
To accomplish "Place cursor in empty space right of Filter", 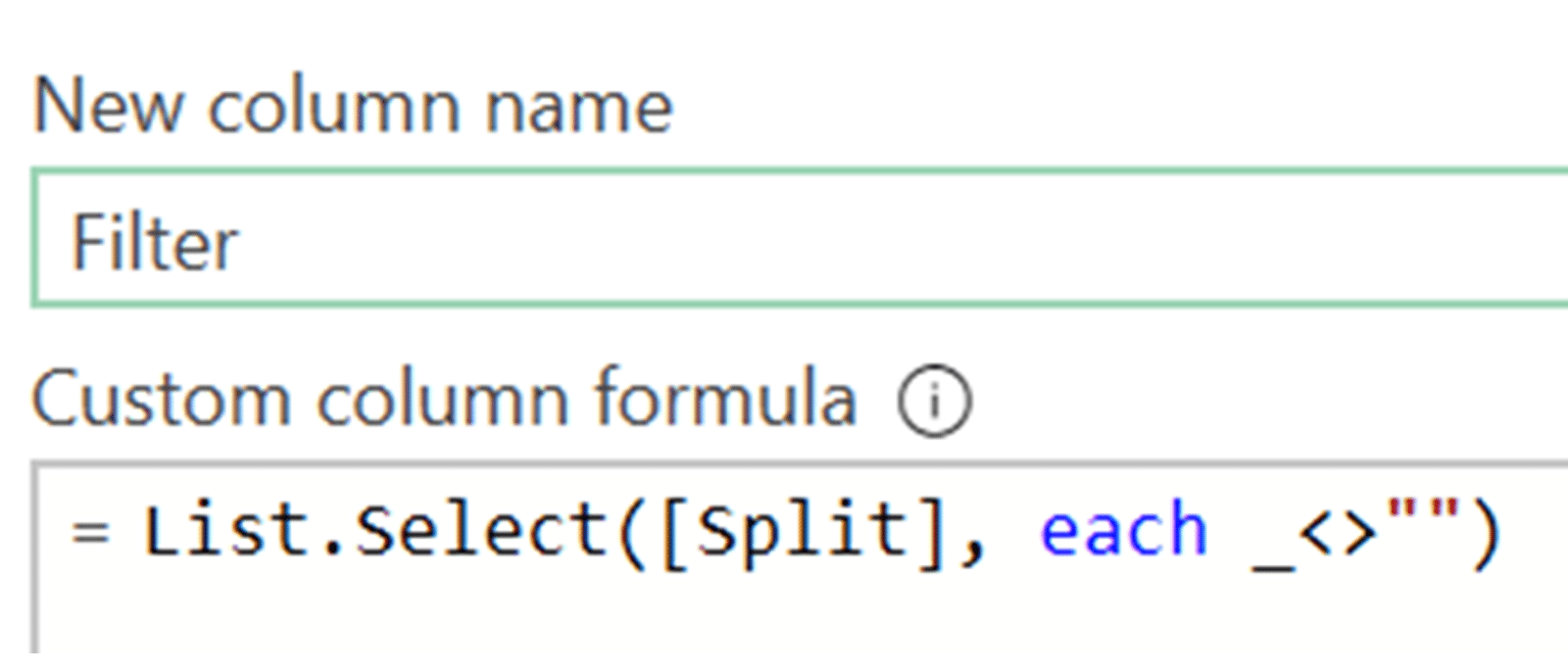I will pyautogui.click(x=882, y=242).
